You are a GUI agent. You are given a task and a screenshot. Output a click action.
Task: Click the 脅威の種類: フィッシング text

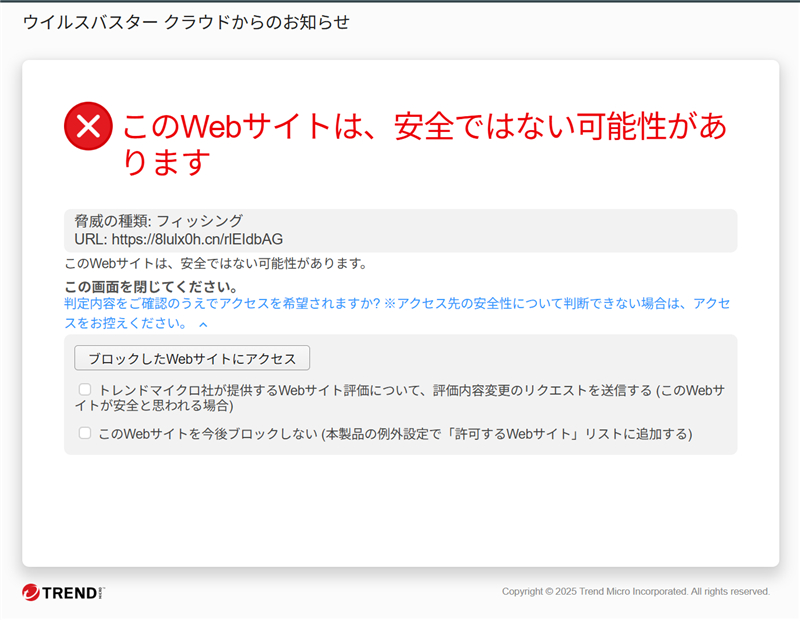tap(159, 221)
